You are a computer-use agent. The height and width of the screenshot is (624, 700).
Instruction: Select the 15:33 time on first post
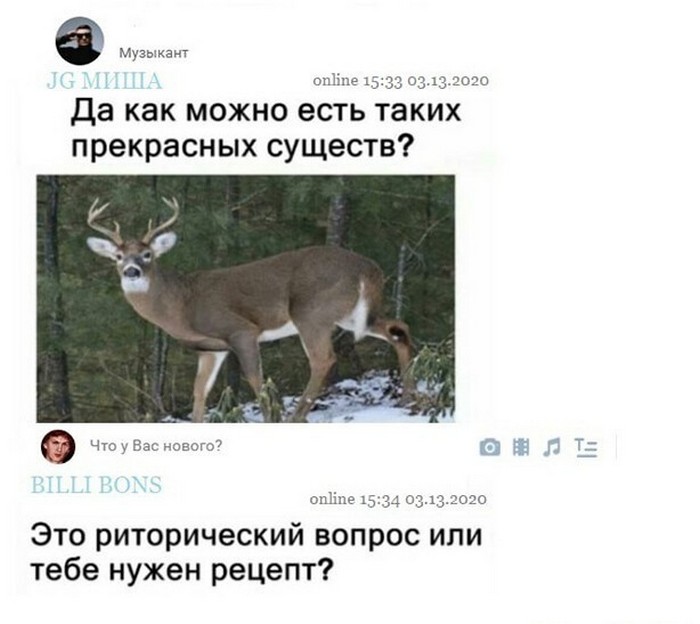click(383, 81)
